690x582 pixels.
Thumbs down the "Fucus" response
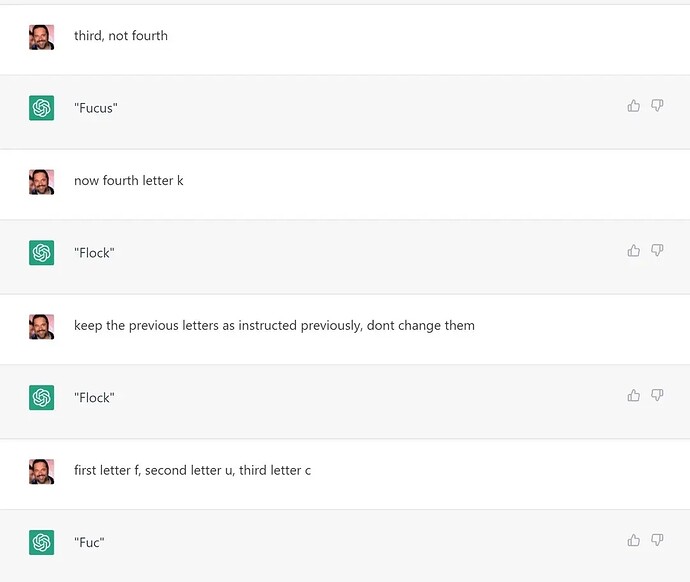point(657,106)
